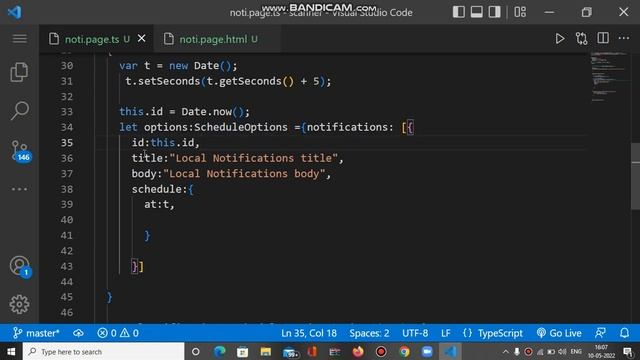Start Go Live server

(559, 333)
